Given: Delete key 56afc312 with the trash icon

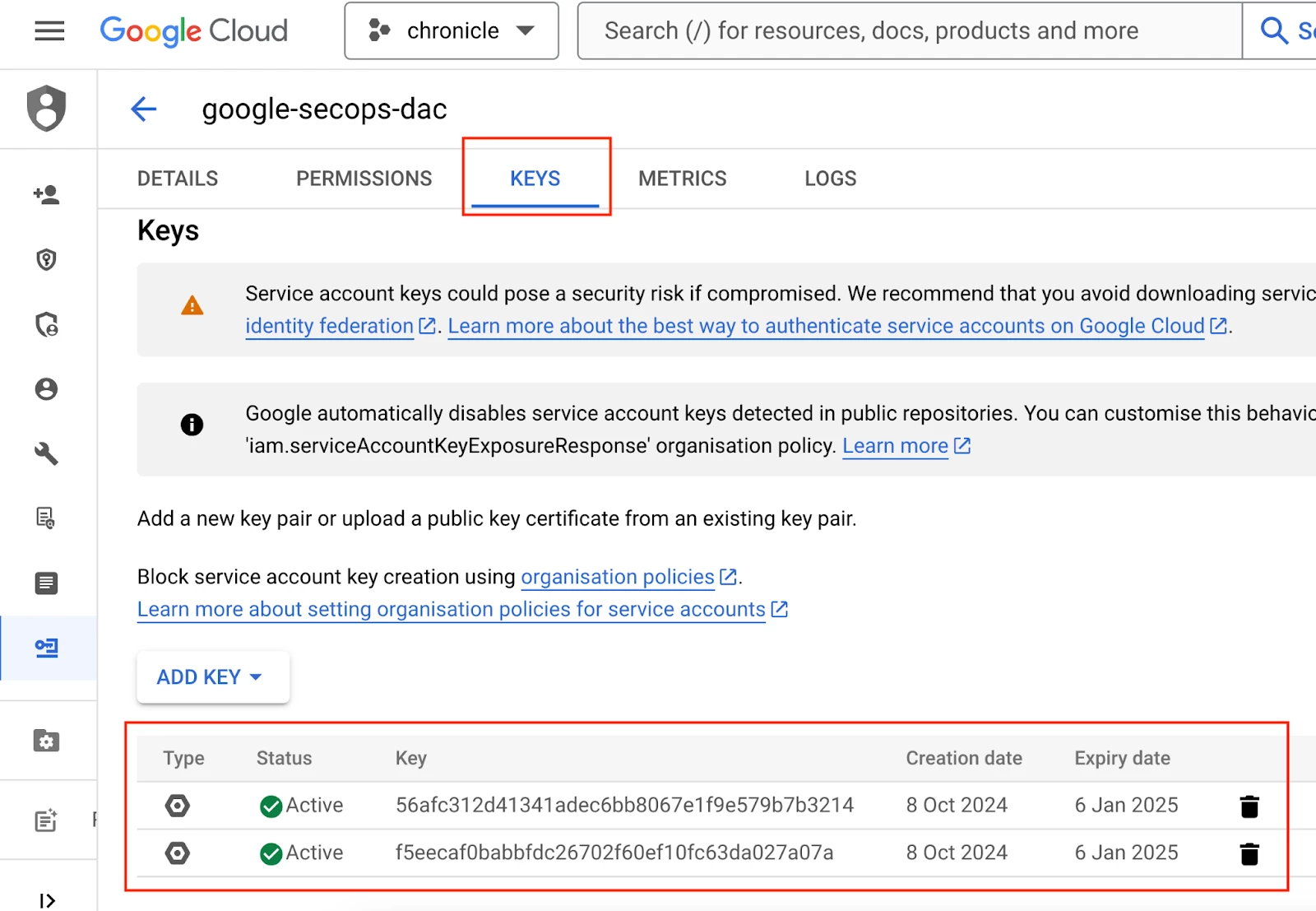Looking at the screenshot, I should click(x=1249, y=806).
